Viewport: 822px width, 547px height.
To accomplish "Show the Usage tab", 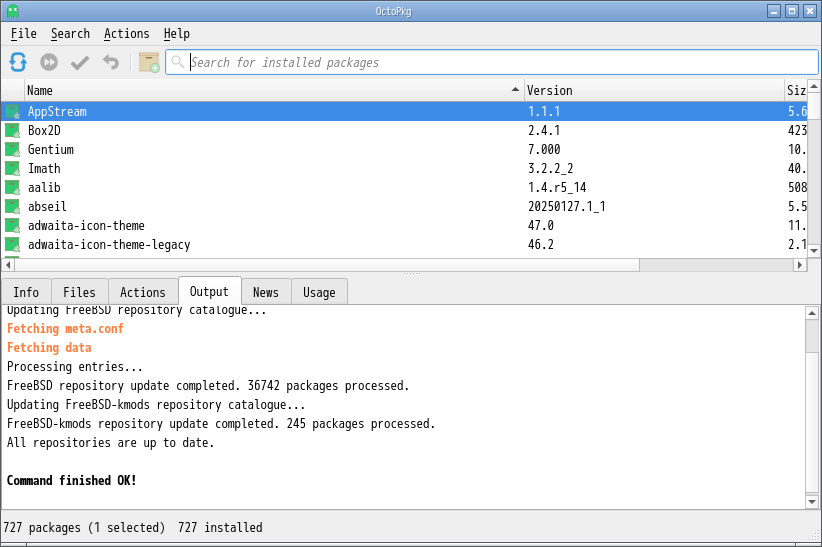I will pos(319,292).
